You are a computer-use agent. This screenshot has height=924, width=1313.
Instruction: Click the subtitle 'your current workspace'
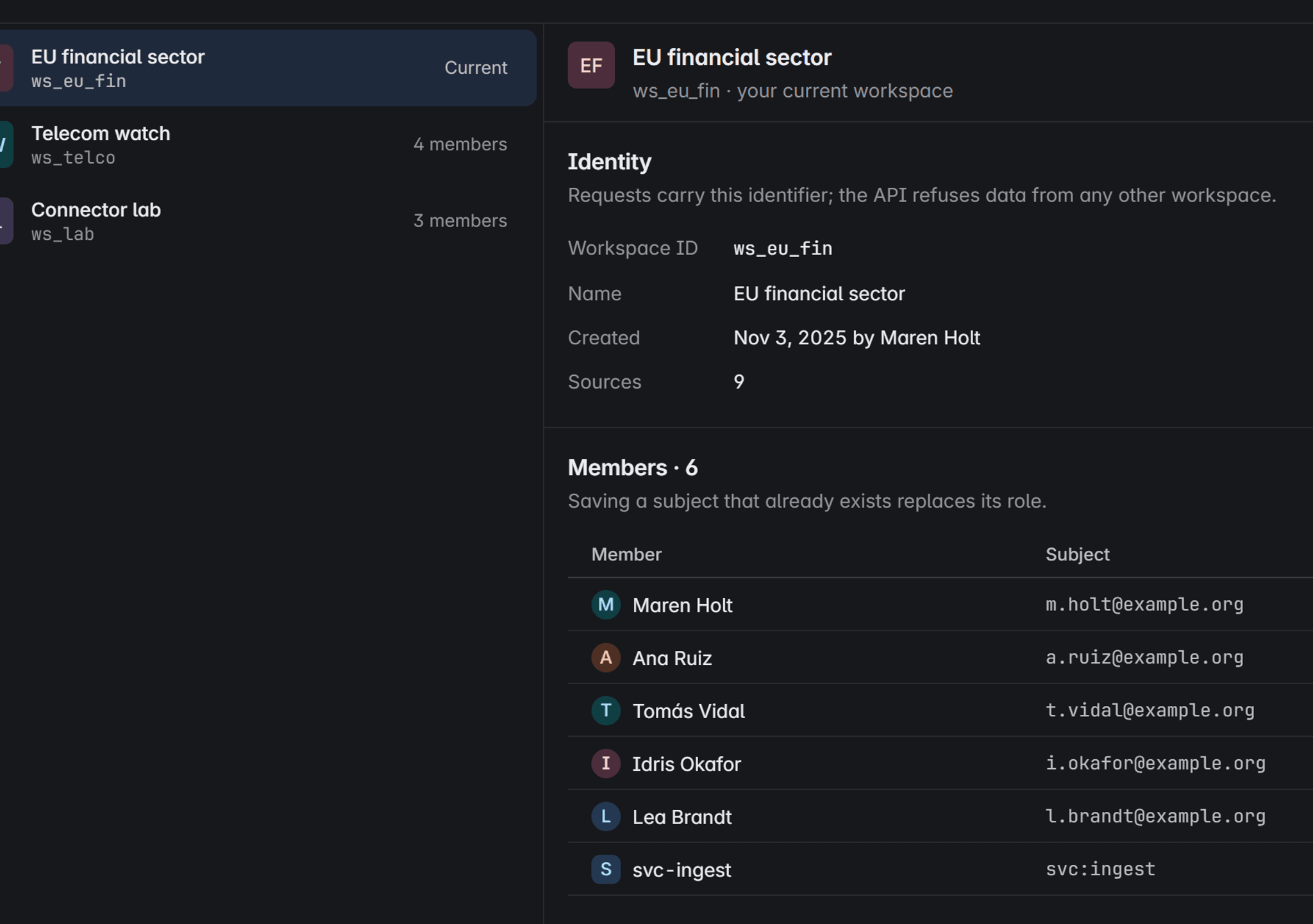coord(844,91)
